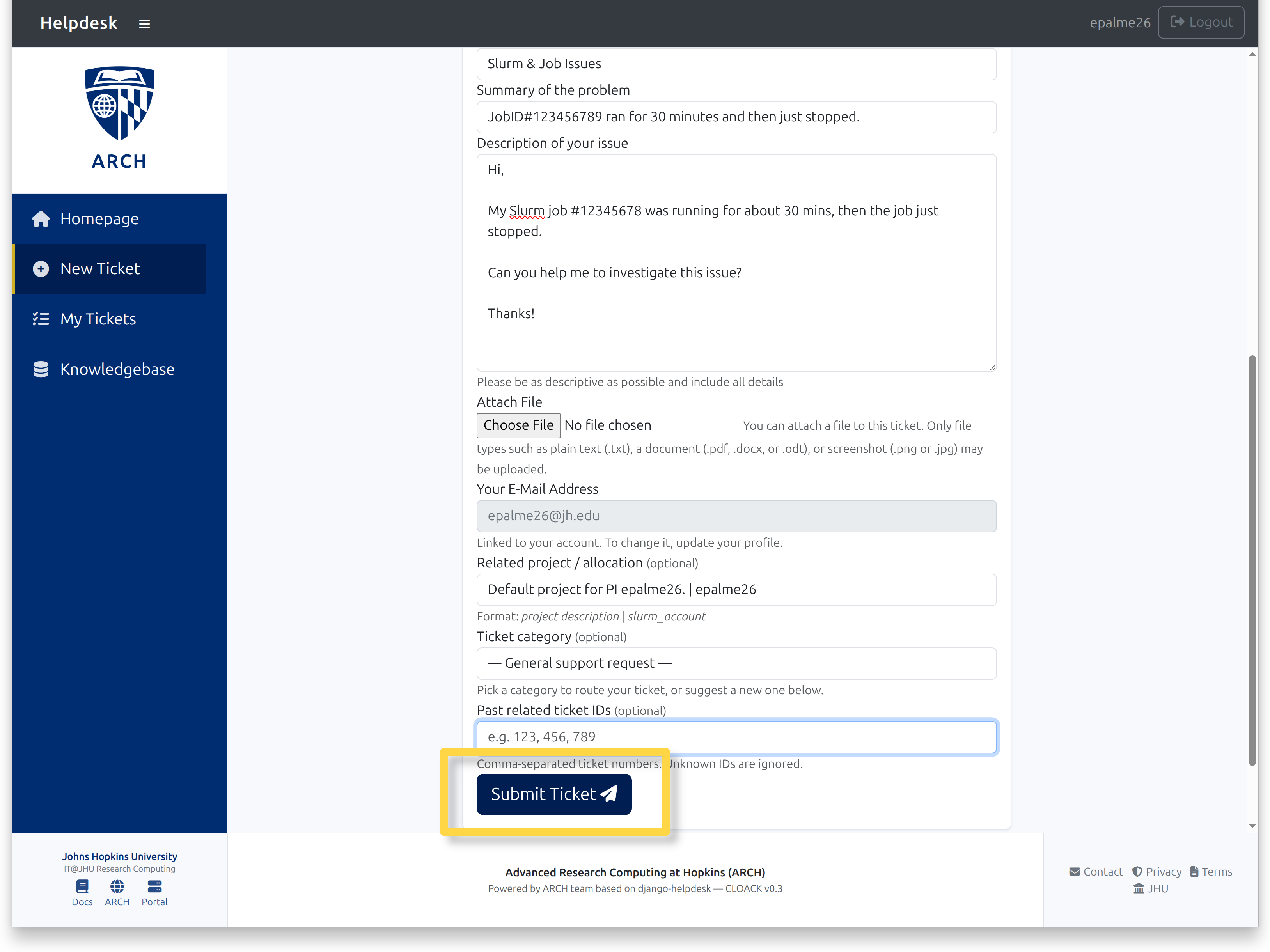1270x952 pixels.
Task: Toggle the hamburger sidebar menu icon
Action: coord(144,23)
